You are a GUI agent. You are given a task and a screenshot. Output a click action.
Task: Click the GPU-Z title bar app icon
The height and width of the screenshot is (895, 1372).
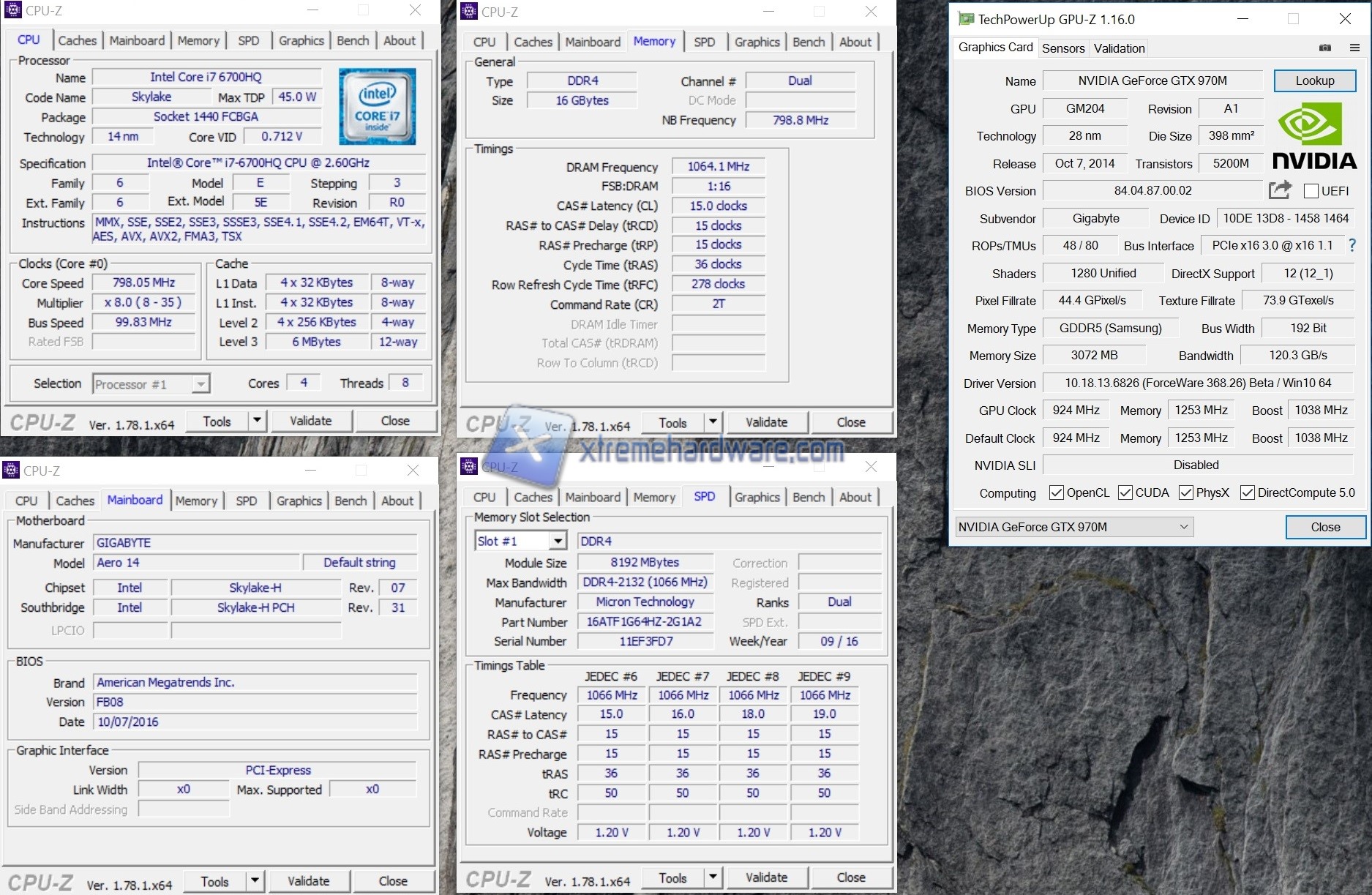click(966, 19)
